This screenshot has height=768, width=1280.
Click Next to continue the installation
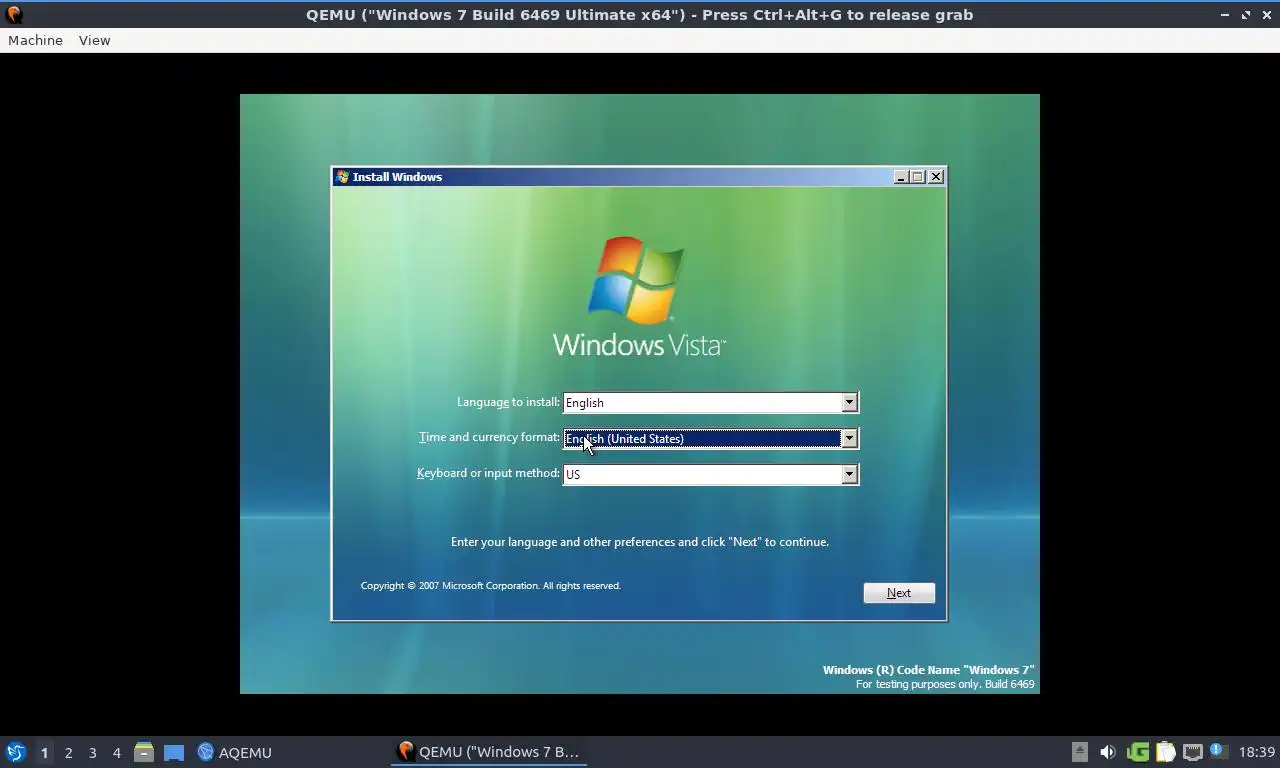(x=899, y=593)
